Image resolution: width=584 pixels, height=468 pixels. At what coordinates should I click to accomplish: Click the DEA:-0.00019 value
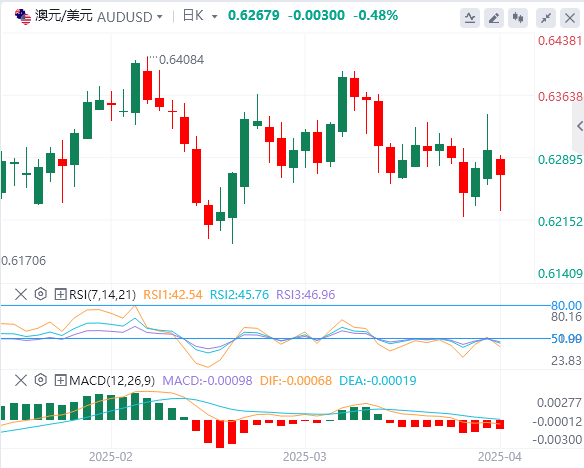(378, 381)
